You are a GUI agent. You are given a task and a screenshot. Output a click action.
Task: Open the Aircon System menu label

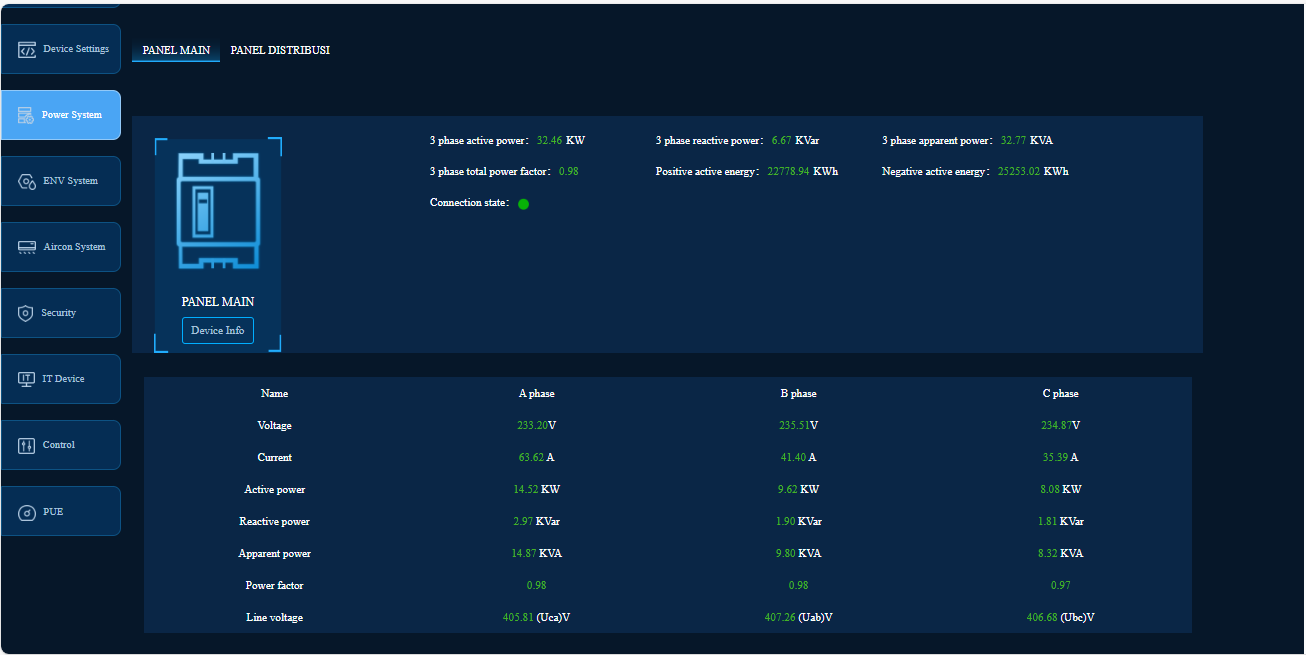coord(74,247)
